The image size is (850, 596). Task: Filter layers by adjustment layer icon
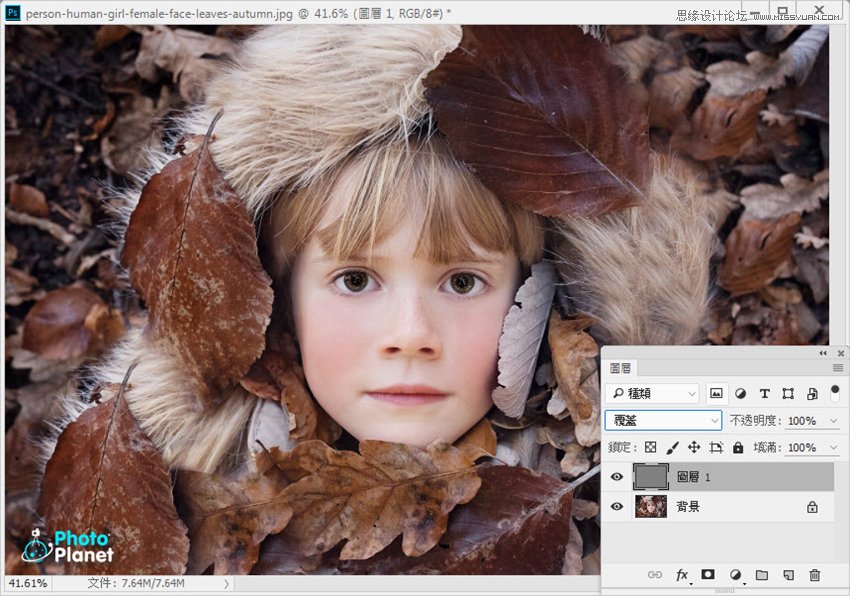point(740,394)
